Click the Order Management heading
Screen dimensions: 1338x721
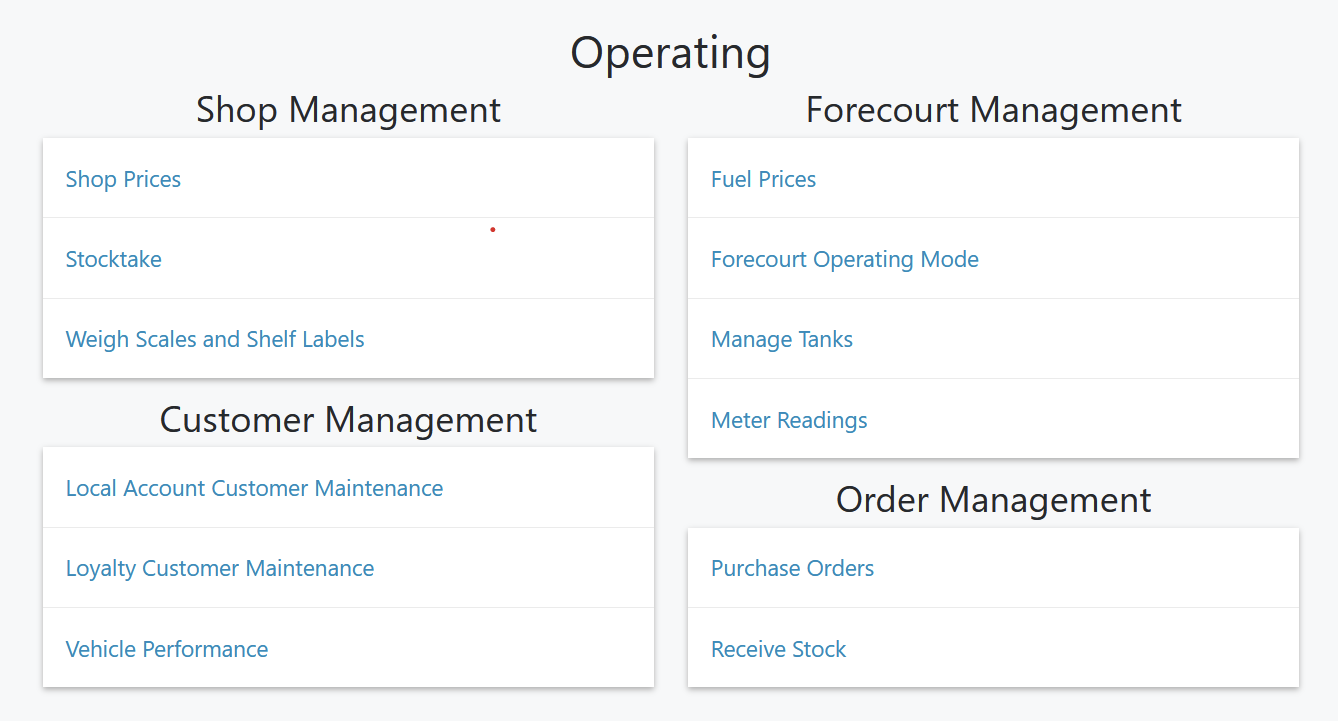(994, 499)
